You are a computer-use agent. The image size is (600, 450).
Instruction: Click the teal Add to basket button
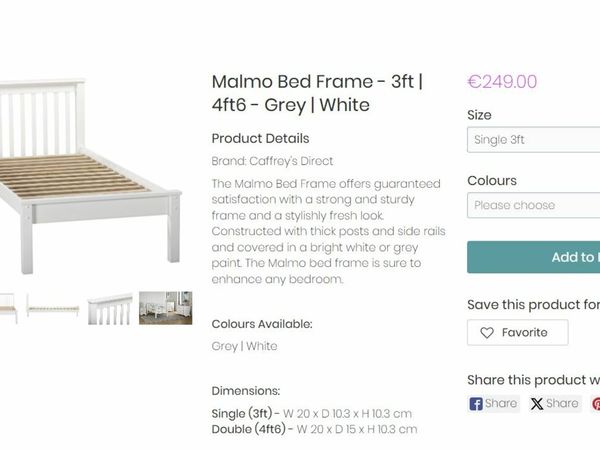tap(533, 257)
